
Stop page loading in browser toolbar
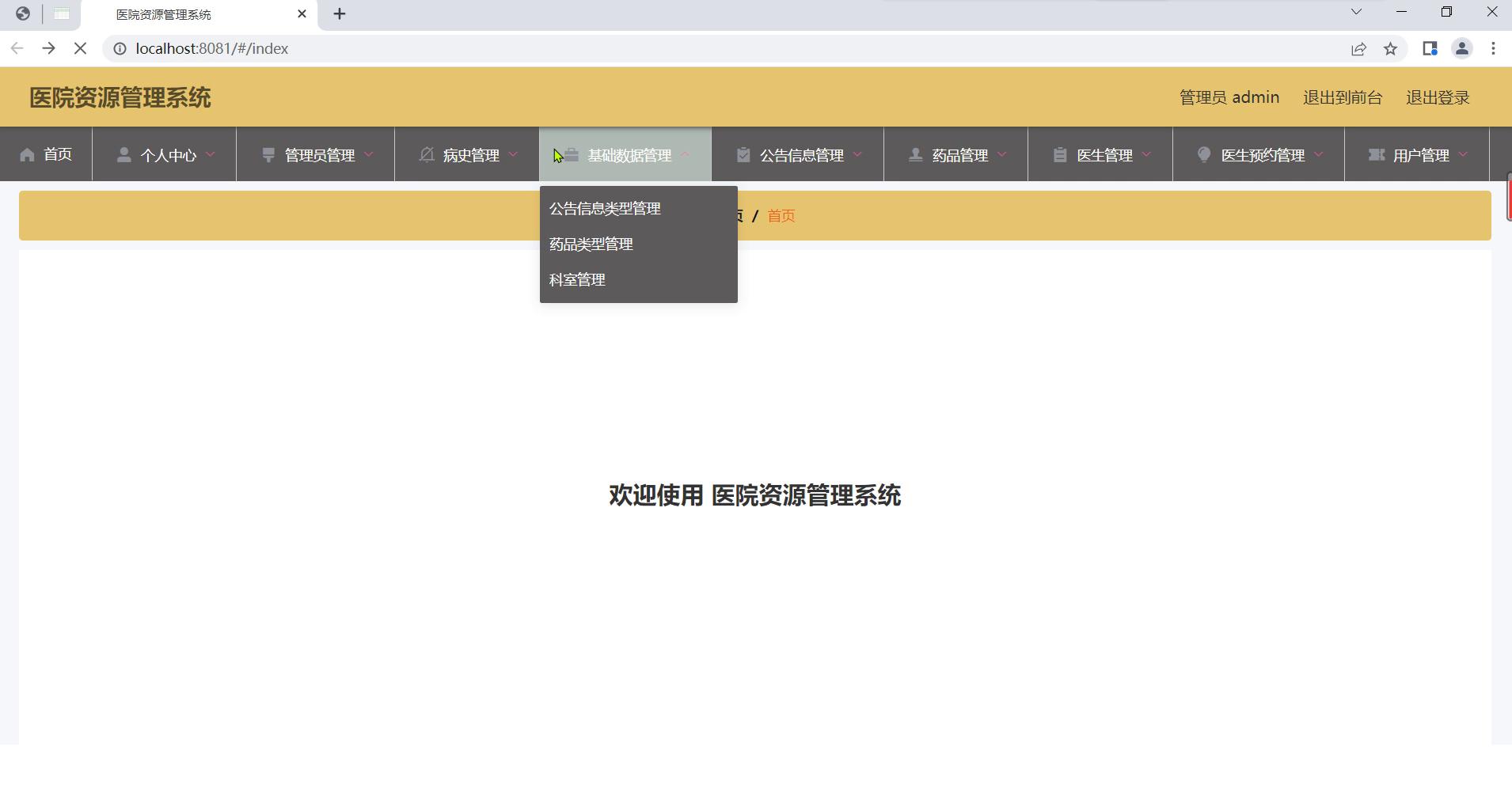(x=80, y=49)
